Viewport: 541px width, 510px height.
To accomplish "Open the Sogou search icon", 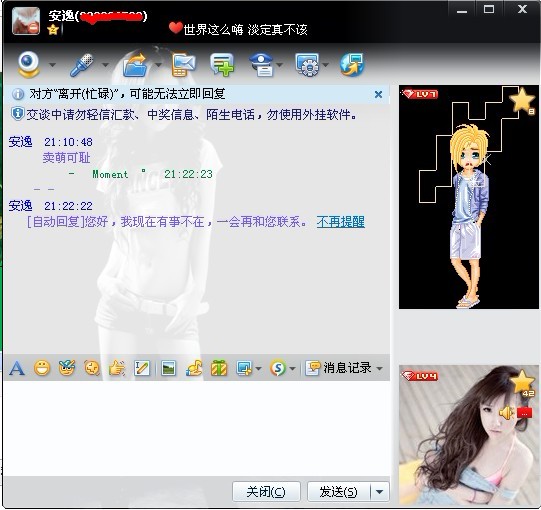I will click(x=278, y=368).
